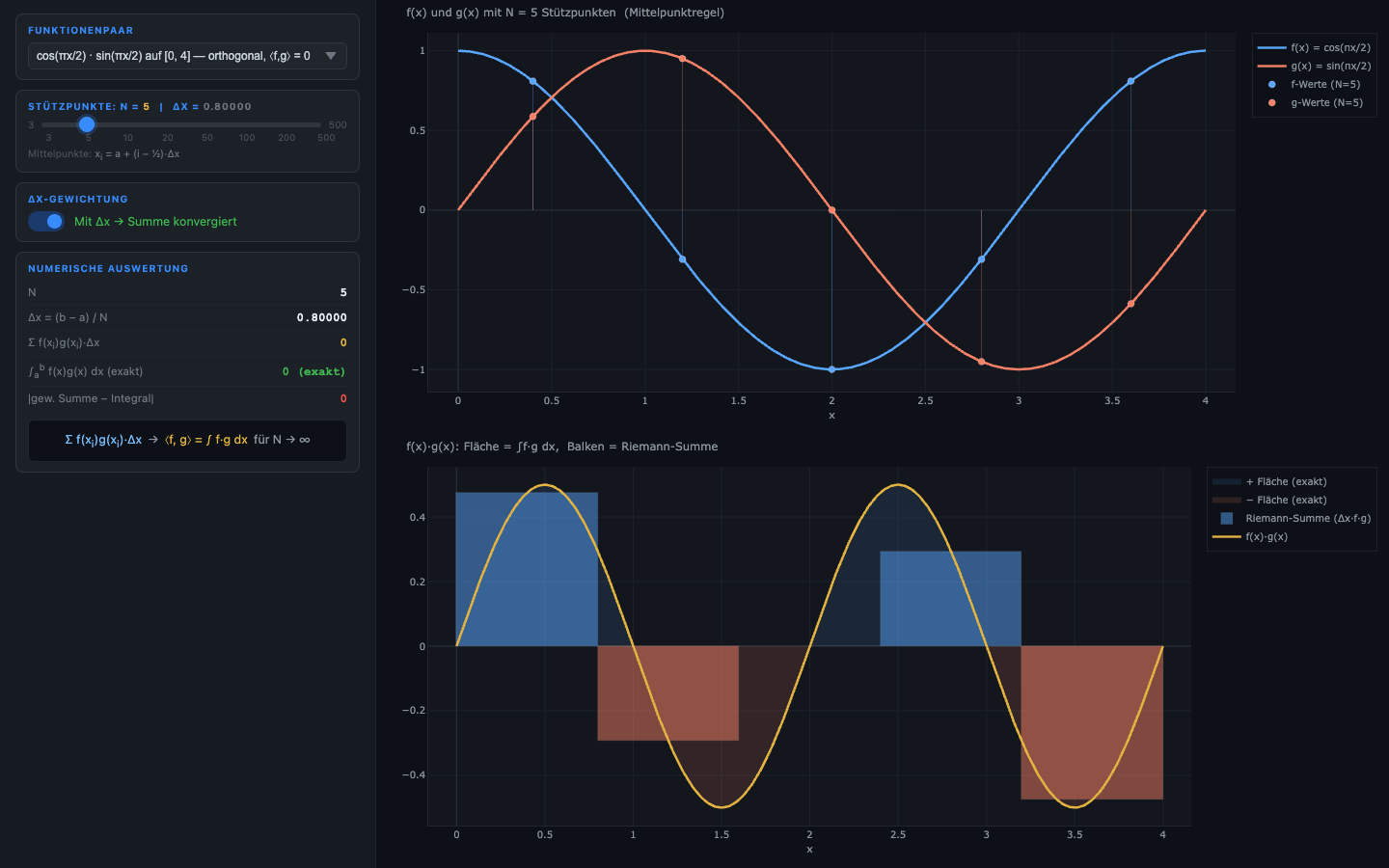1389x868 pixels.
Task: Click the convergence formula box 'für N → ∞'
Action: (x=187, y=440)
